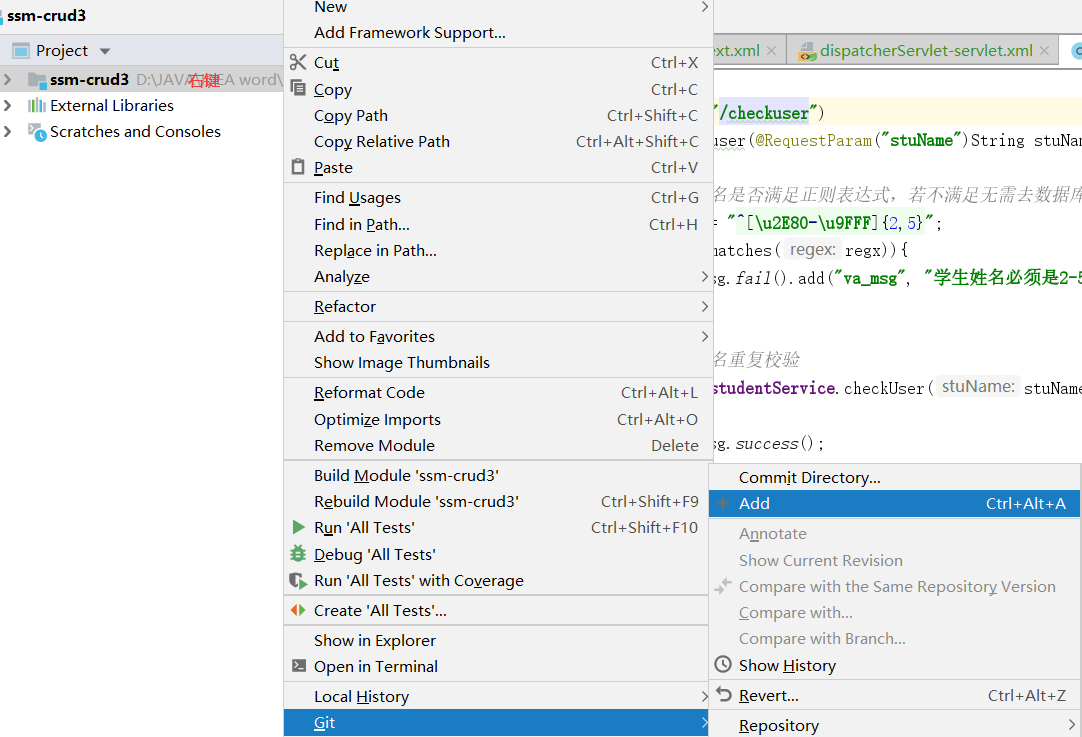Expand the External Libraries node
The width and height of the screenshot is (1082, 737).
8,106
